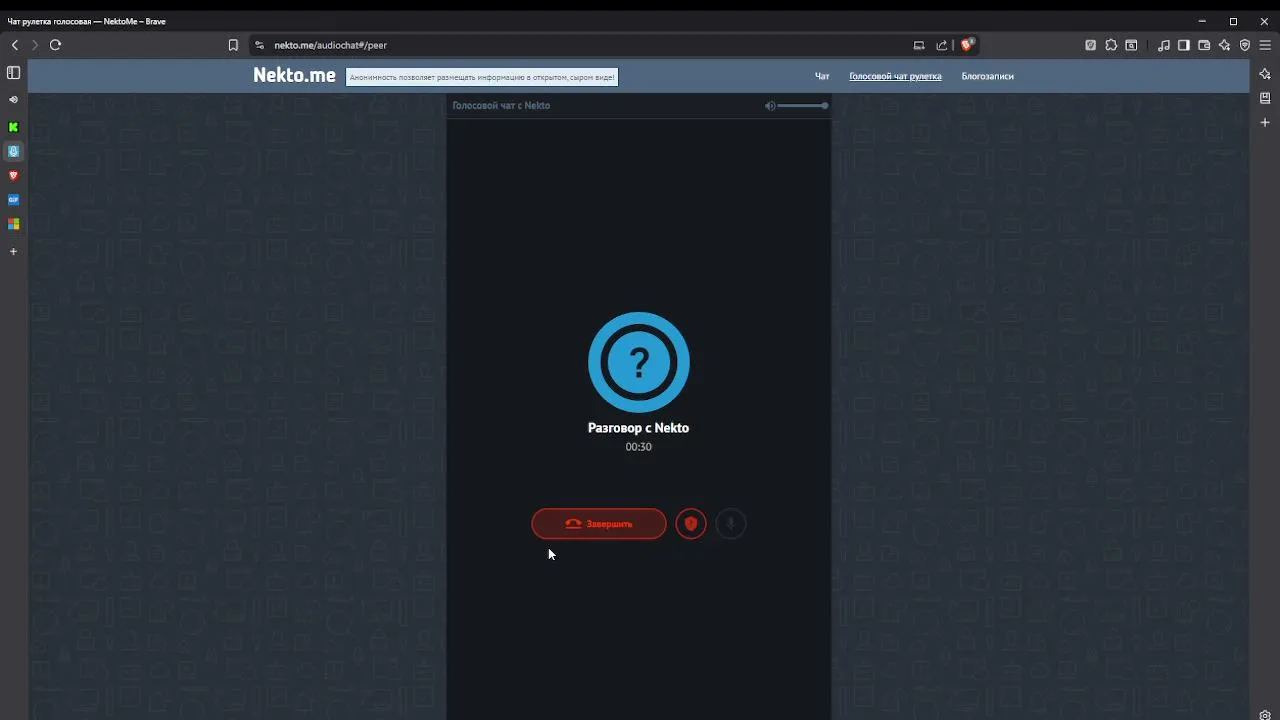The width and height of the screenshot is (1280, 720).
Task: Toggle vertical tabs panel icon
Action: point(13,73)
